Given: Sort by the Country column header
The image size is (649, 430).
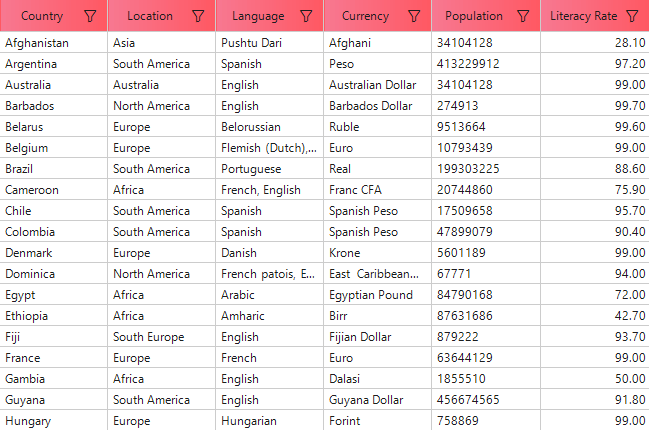Looking at the screenshot, I should coord(42,16).
